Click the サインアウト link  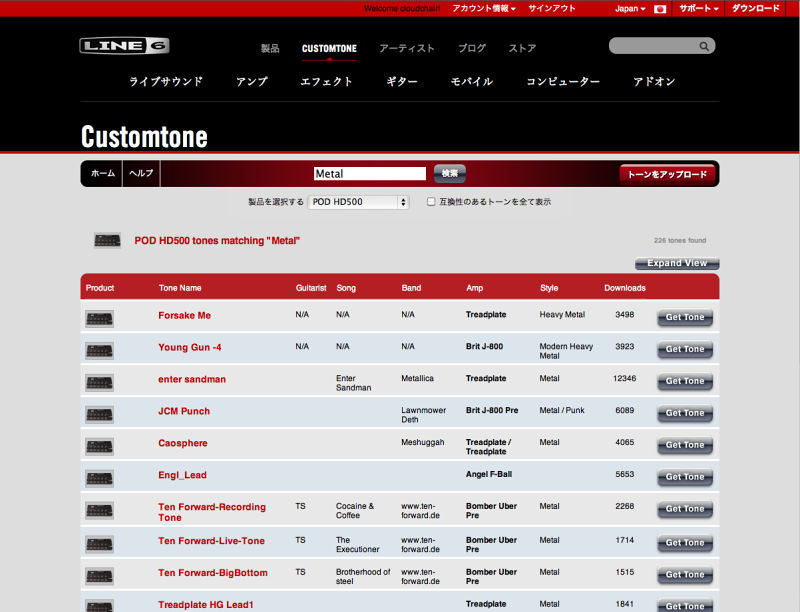[552, 9]
